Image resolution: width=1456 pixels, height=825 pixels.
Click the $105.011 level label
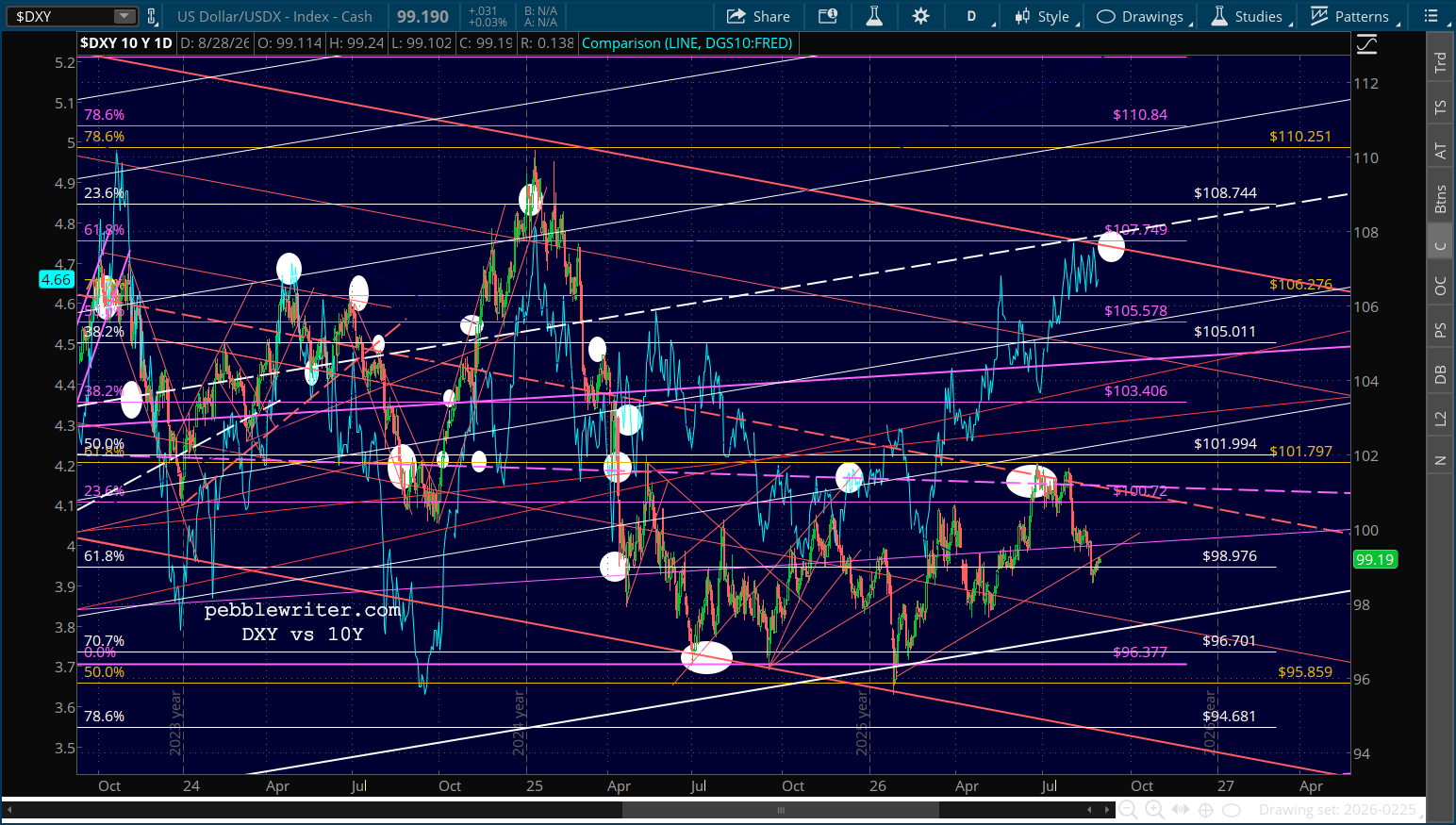click(1225, 332)
